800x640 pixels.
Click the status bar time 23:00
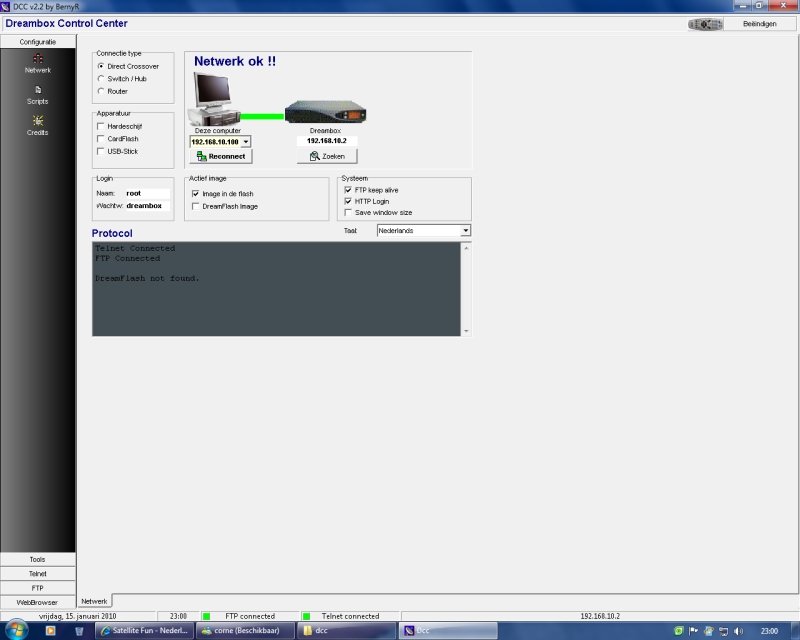178,617
